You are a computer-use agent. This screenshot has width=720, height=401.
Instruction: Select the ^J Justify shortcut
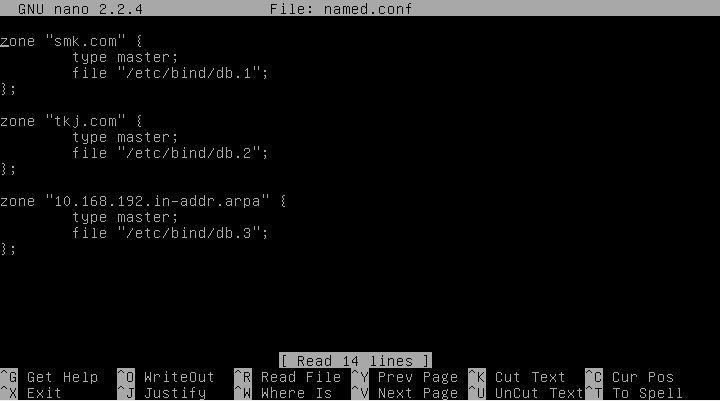pyautogui.click(x=162, y=393)
